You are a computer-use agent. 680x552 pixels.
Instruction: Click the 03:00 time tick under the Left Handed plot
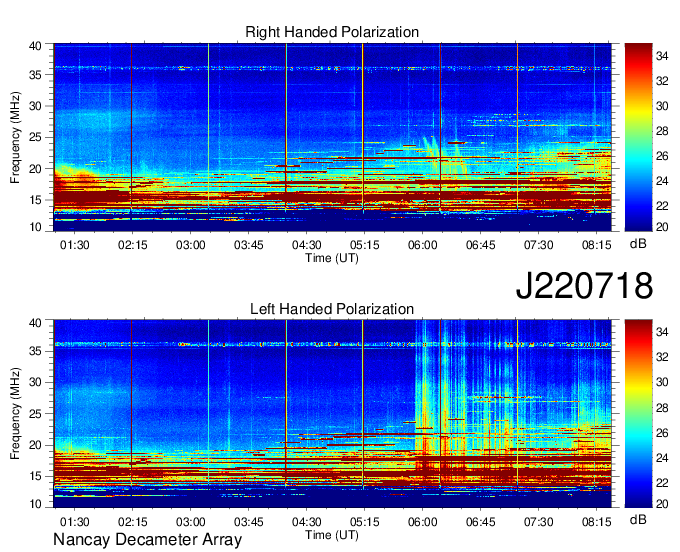click(x=190, y=522)
